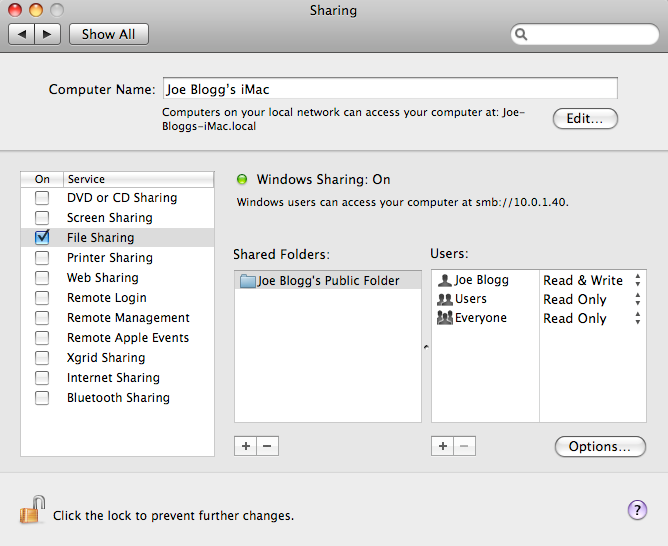Uncheck the File Sharing checkbox
The image size is (668, 546).
click(x=42, y=237)
